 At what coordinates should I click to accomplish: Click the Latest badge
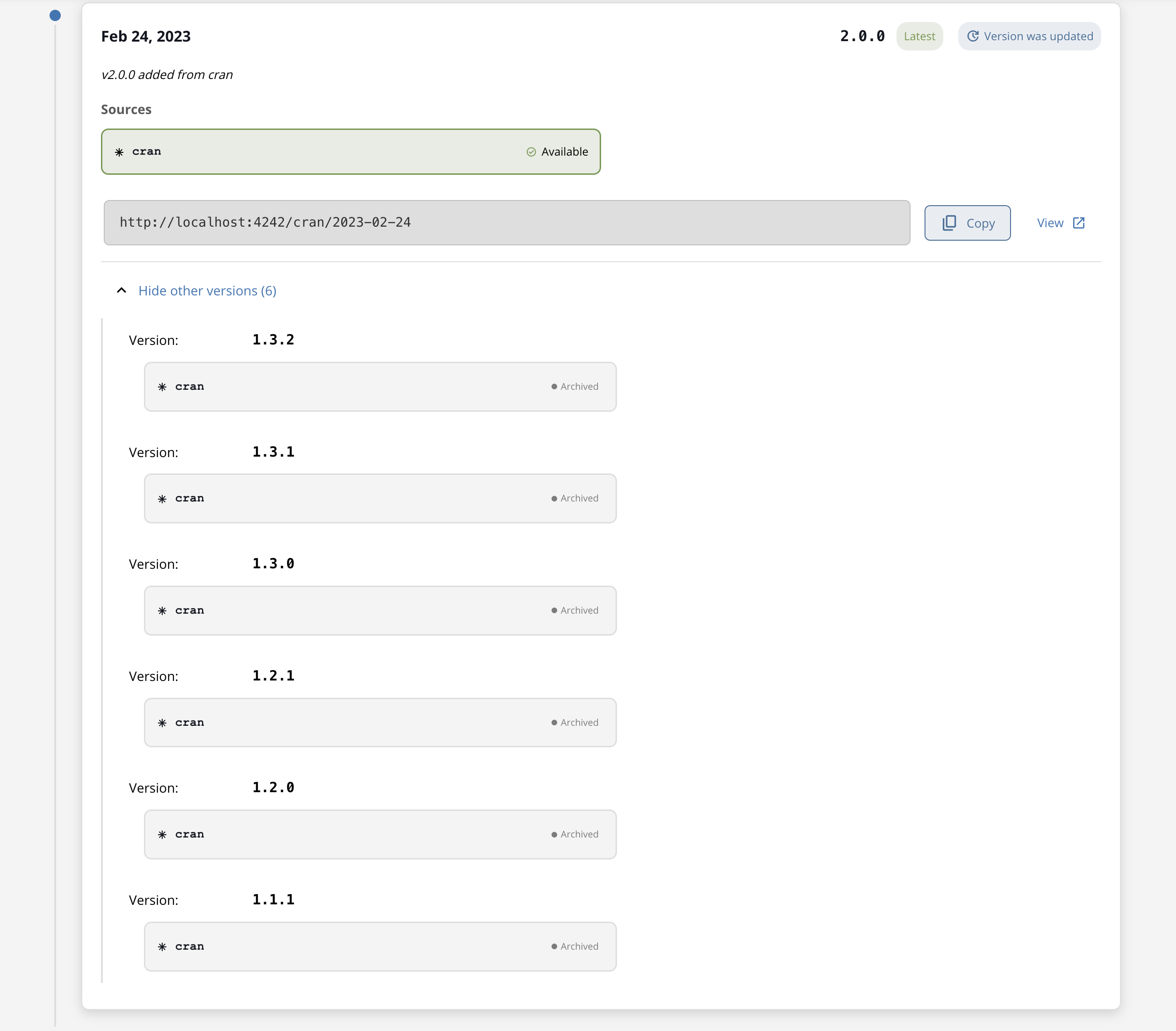[x=919, y=36]
